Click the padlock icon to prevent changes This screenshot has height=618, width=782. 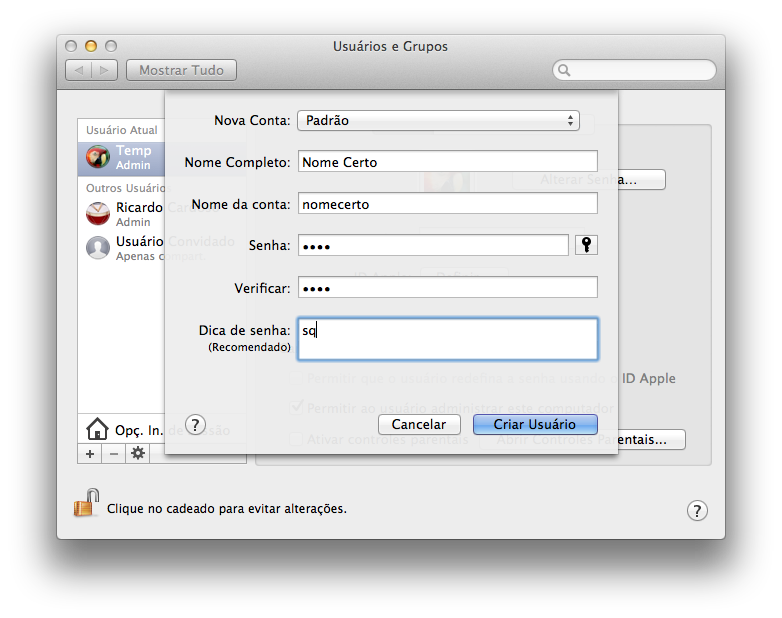coord(86,502)
